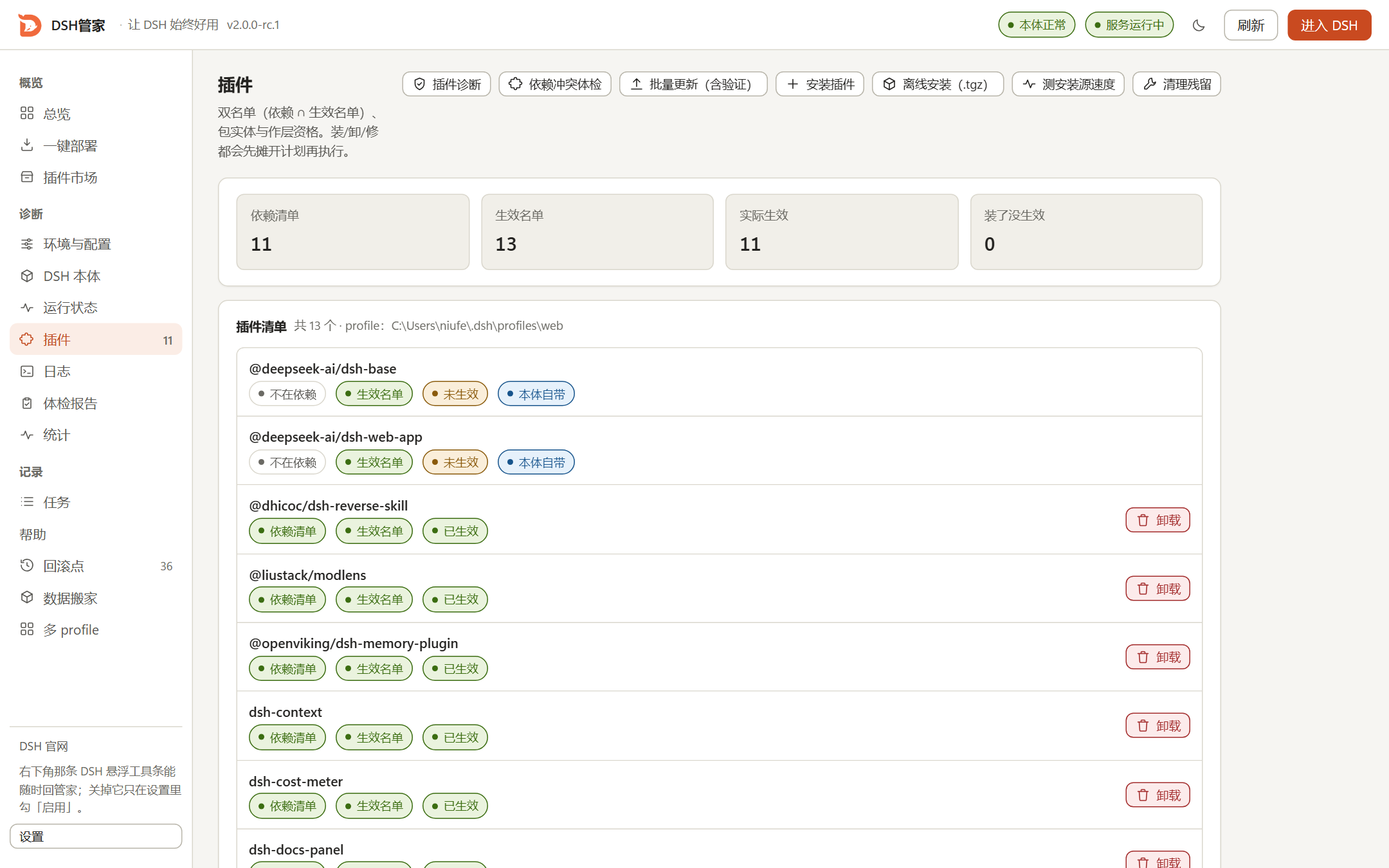This screenshot has height=868, width=1389.
Task: Click the 运行状态 pulse icon
Action: (27, 307)
